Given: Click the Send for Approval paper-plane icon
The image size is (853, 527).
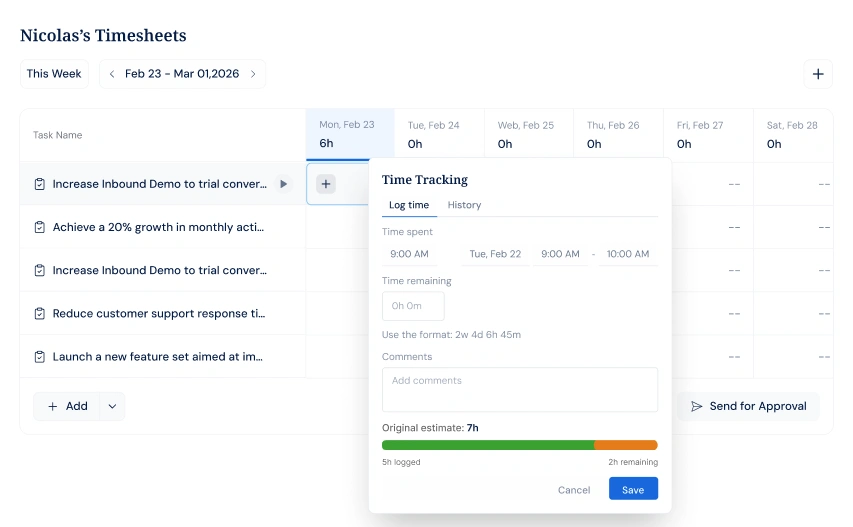Looking at the screenshot, I should coord(696,406).
